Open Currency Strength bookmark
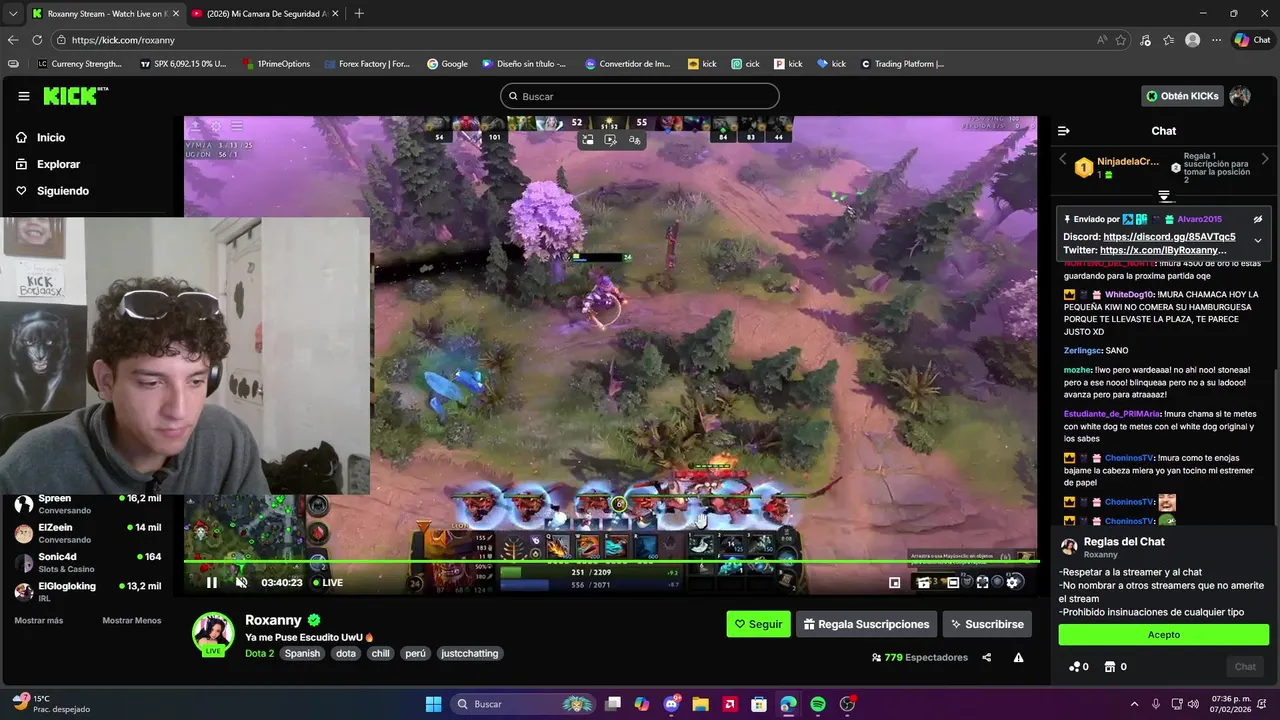Image resolution: width=1280 pixels, height=720 pixels. tap(79, 64)
